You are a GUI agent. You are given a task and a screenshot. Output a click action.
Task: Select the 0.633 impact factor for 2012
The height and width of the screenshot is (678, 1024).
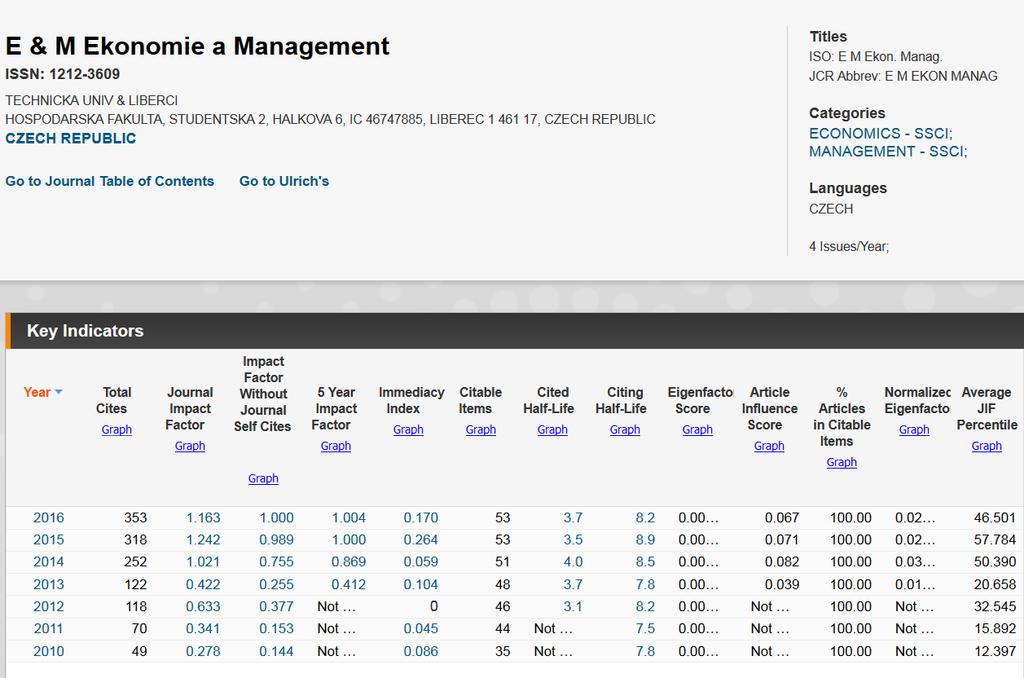(x=203, y=607)
